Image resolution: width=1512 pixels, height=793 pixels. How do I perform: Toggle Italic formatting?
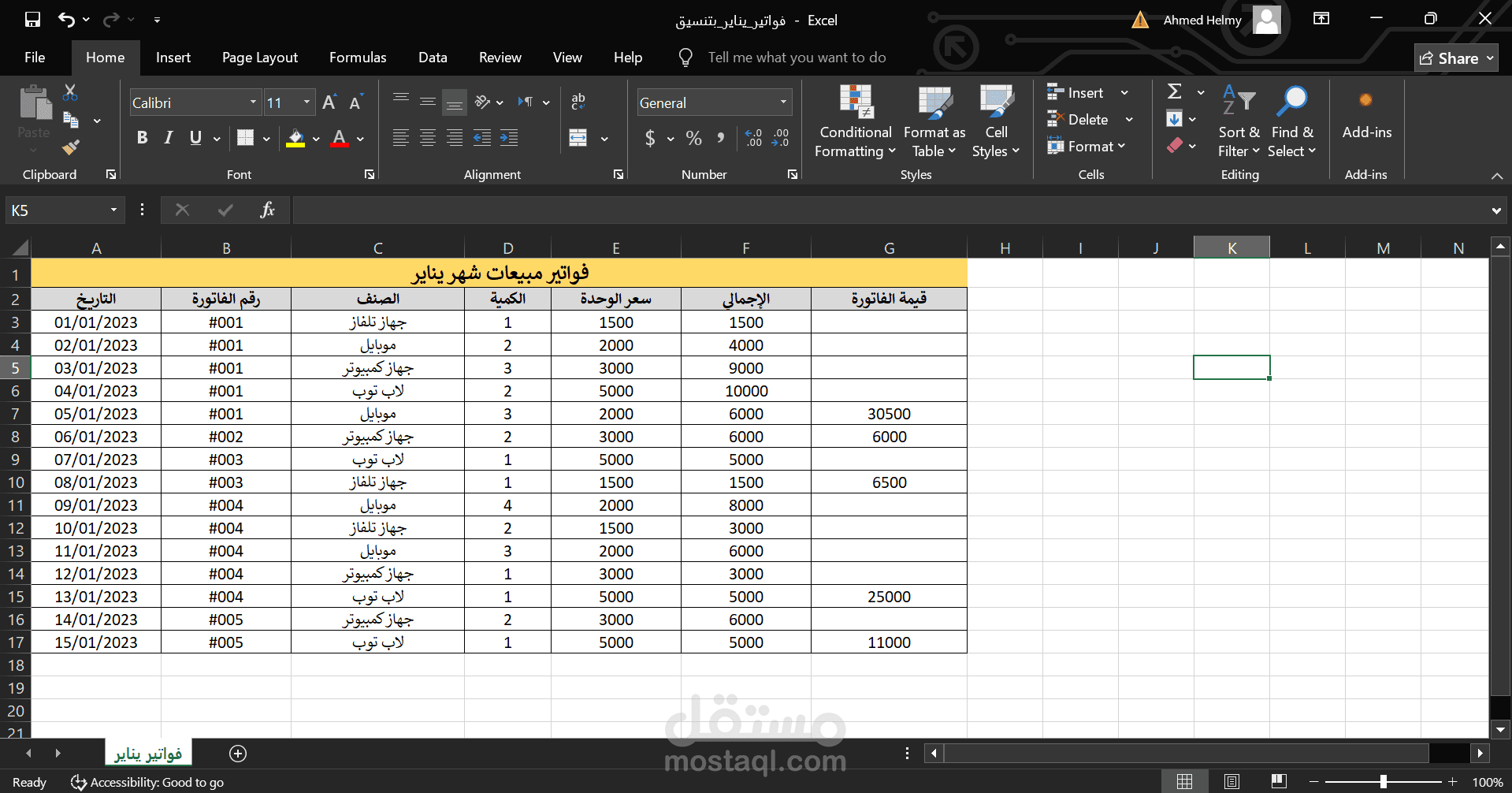click(169, 138)
